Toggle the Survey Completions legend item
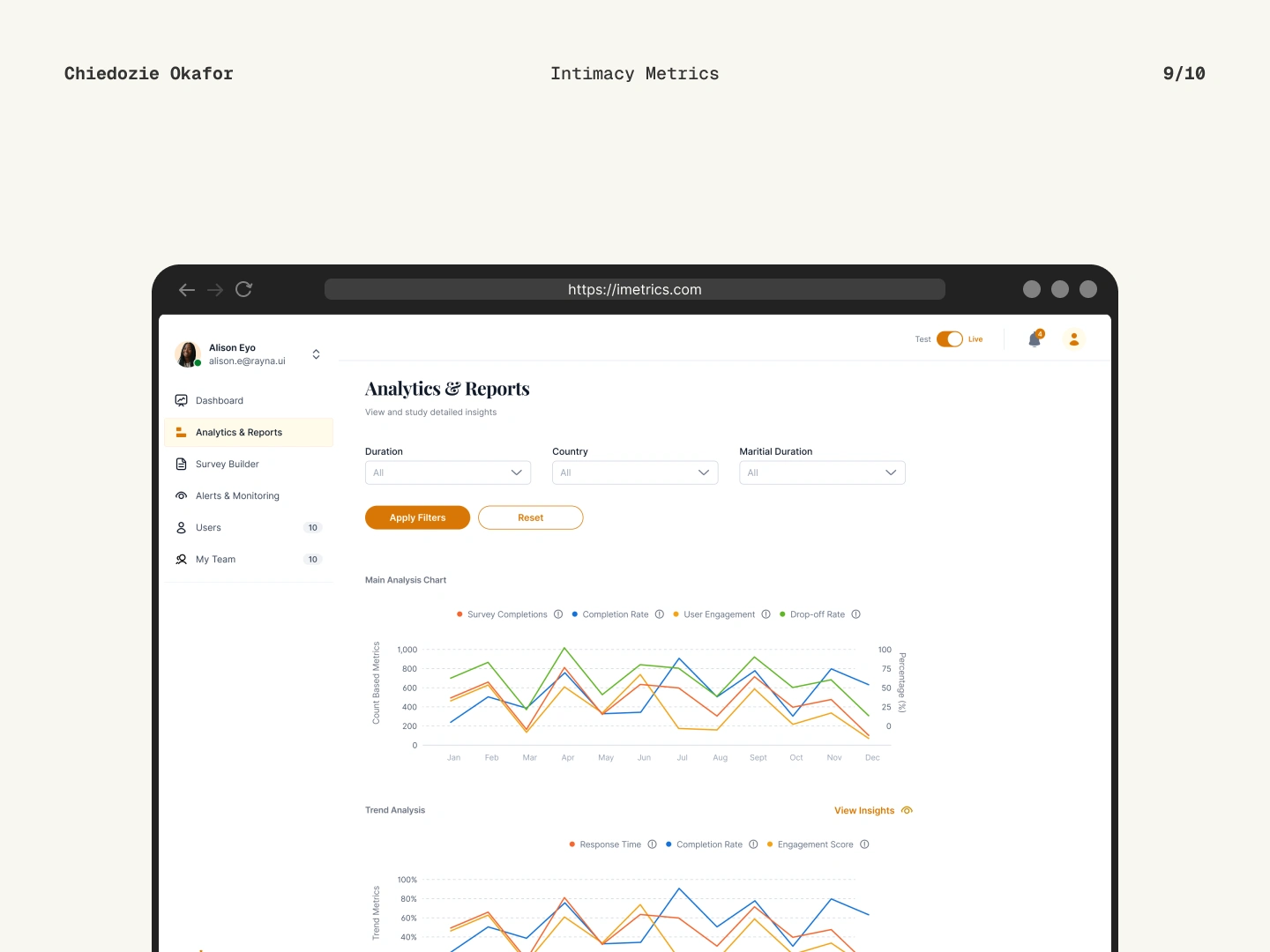1270x952 pixels. point(507,614)
